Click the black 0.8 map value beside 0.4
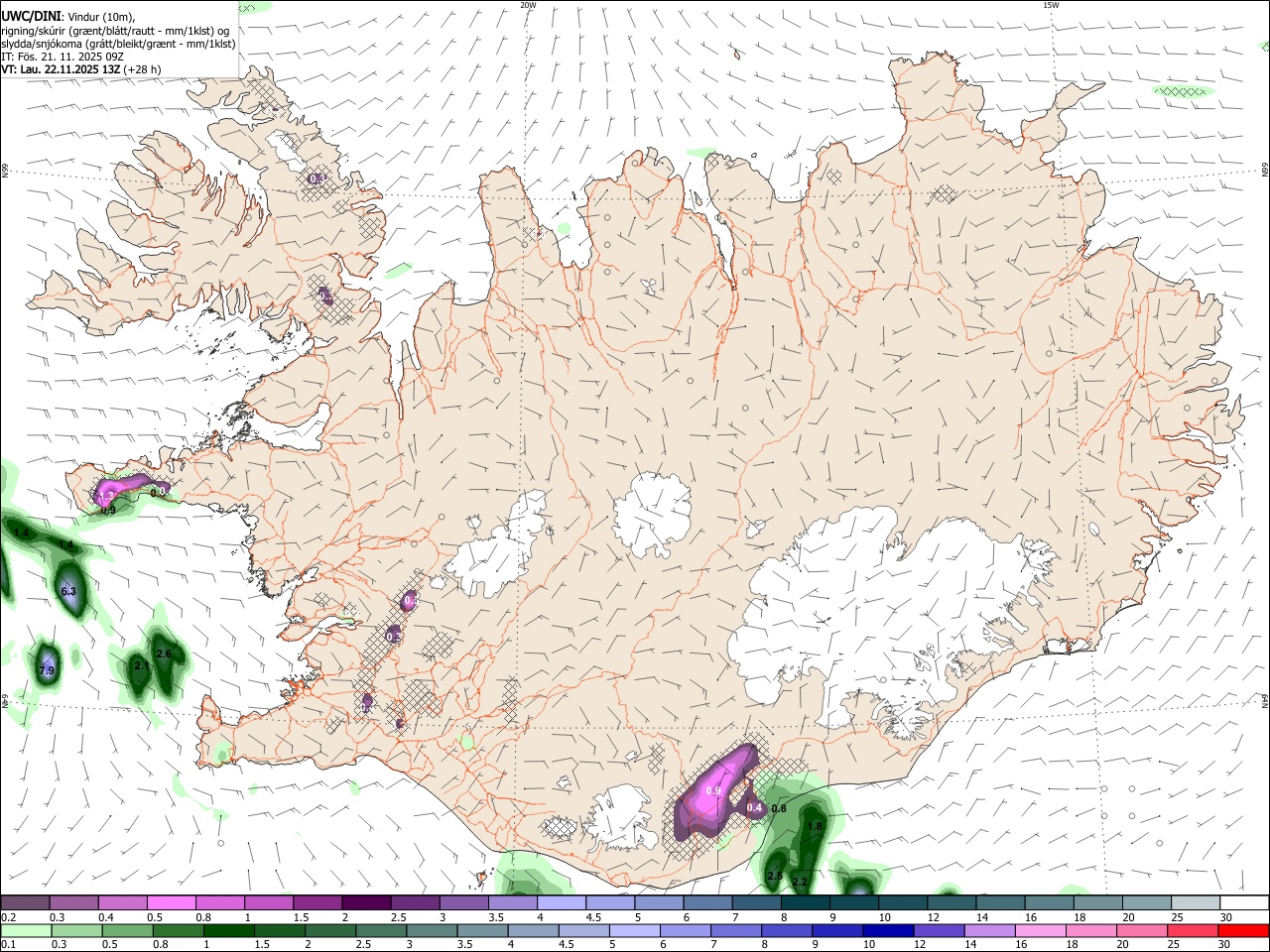Screen dimensions: 1270x952 [x=779, y=808]
